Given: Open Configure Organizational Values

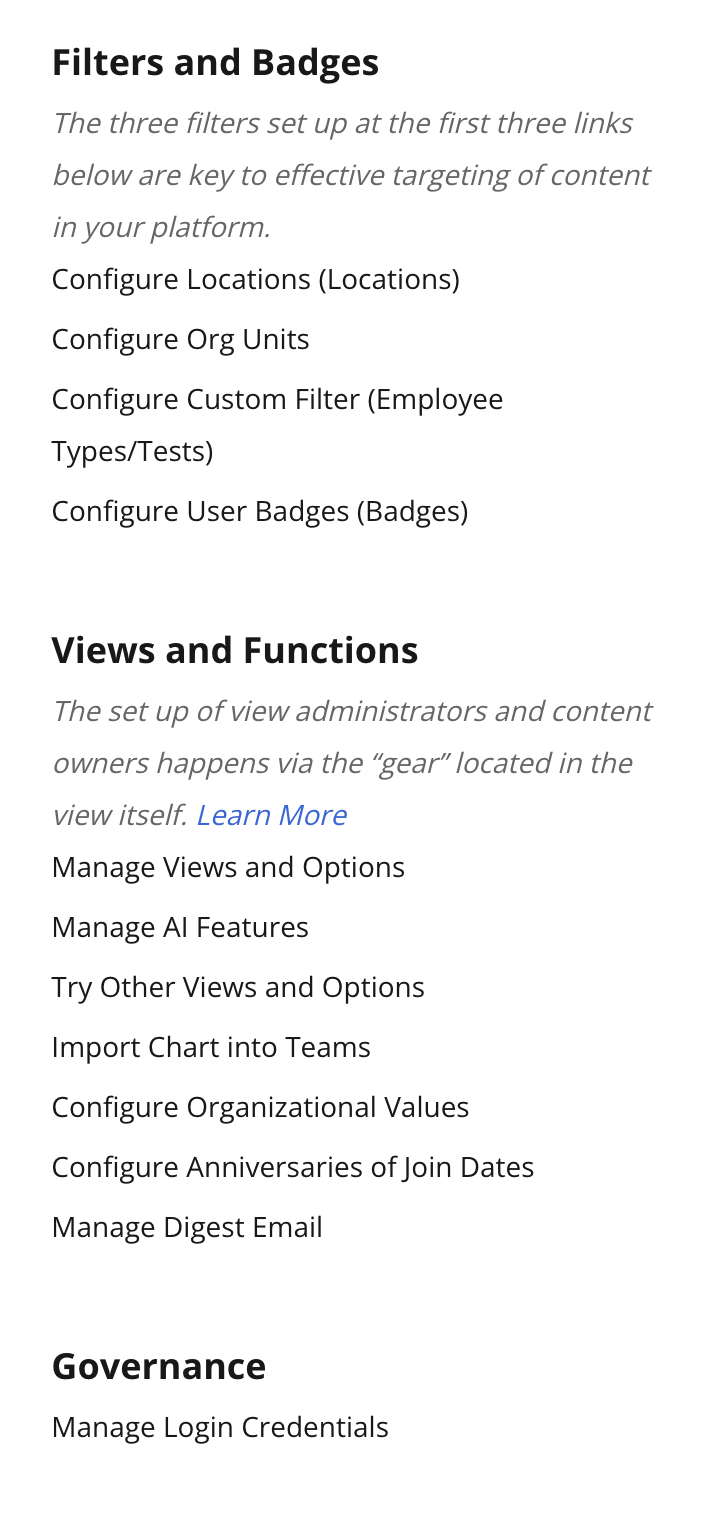Looking at the screenshot, I should 260,1108.
